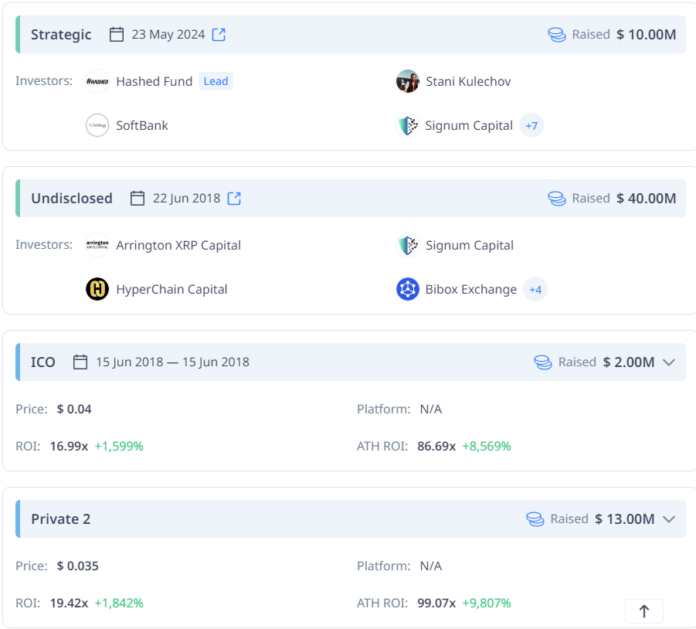Click the SoftBank logo icon
Viewport: 696px width, 629px height.
point(97,126)
